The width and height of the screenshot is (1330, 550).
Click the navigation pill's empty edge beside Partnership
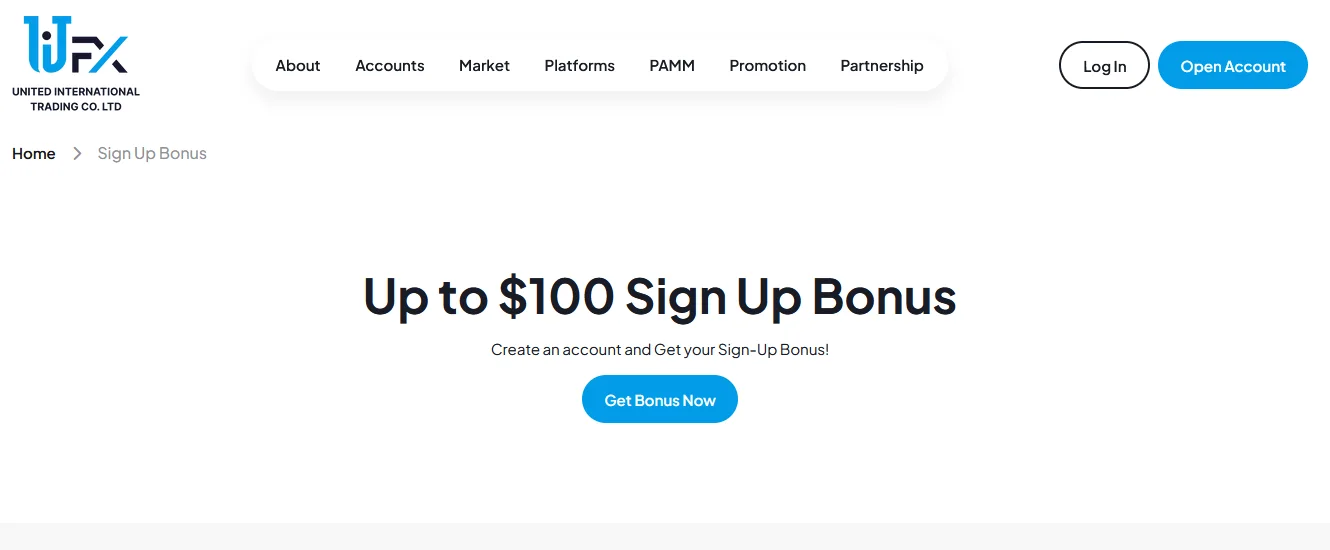pyautogui.click(x=937, y=66)
